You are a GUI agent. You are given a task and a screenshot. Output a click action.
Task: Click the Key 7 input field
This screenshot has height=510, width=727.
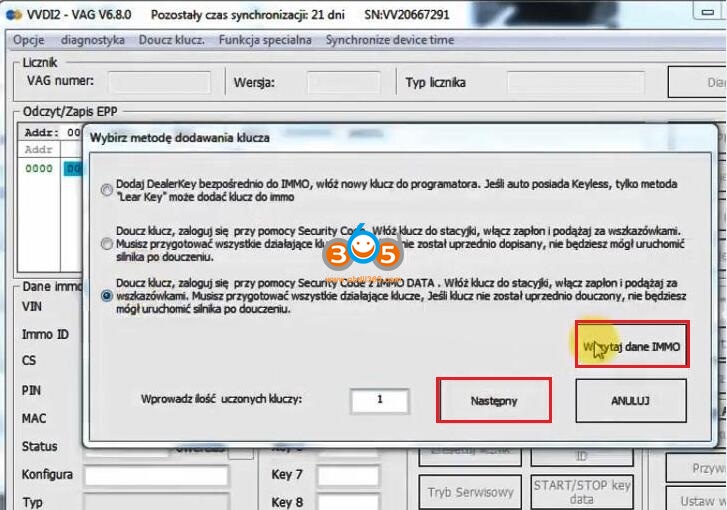pyautogui.click(x=348, y=476)
